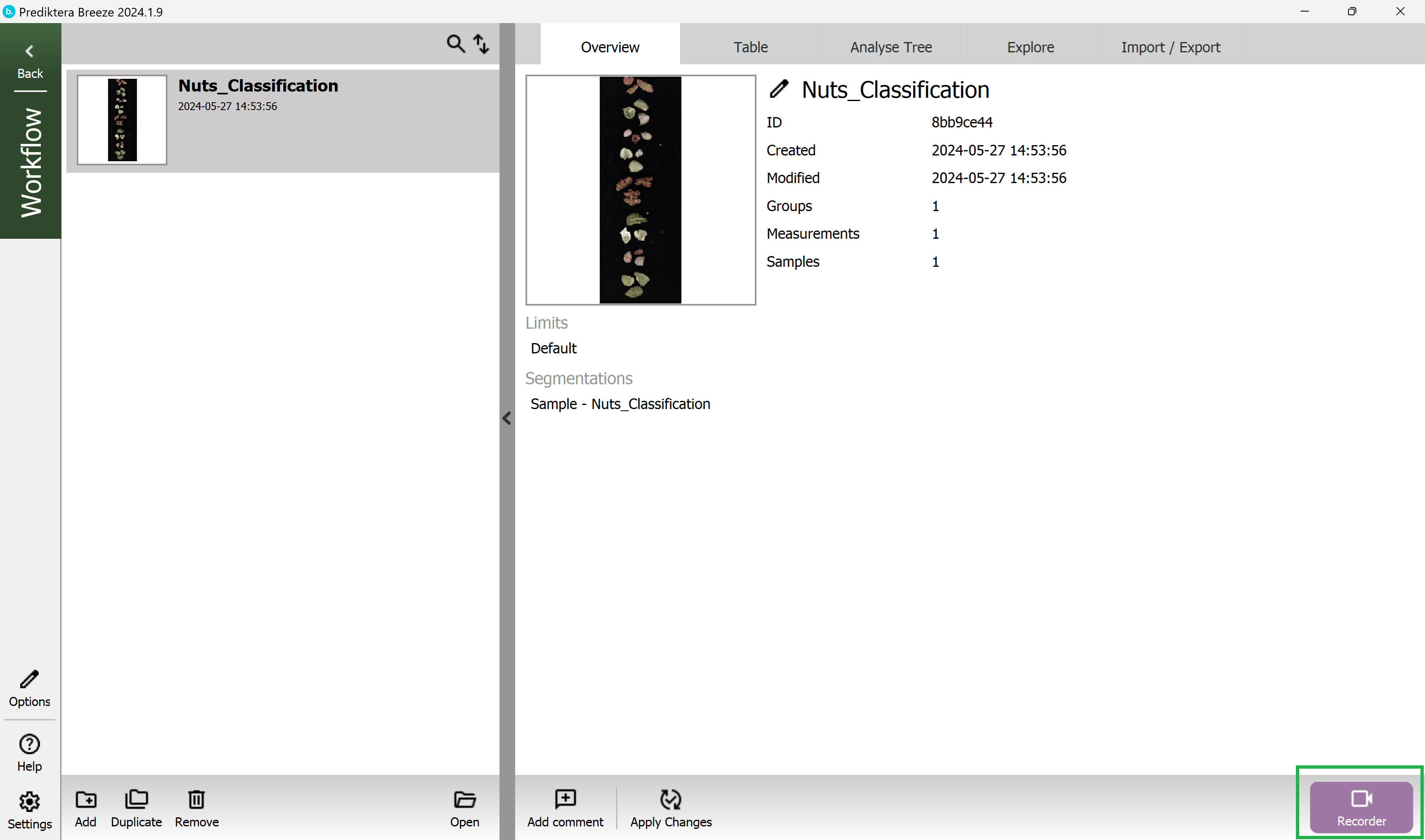Open the Import / Export tab
Screen dimensions: 1425x840
point(1170,47)
